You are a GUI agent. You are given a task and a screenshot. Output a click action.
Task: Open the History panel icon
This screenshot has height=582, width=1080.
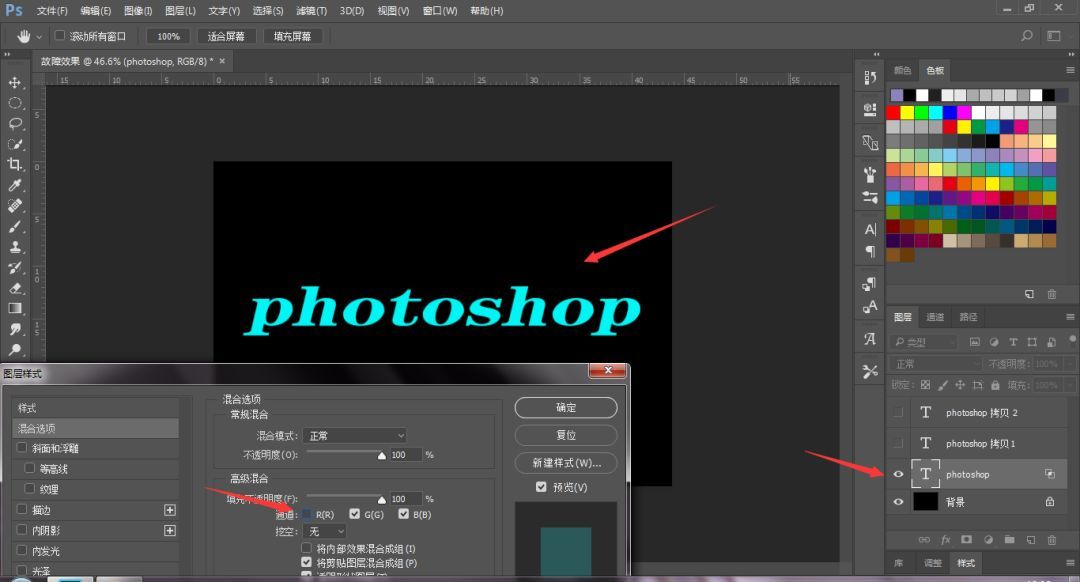[x=870, y=78]
